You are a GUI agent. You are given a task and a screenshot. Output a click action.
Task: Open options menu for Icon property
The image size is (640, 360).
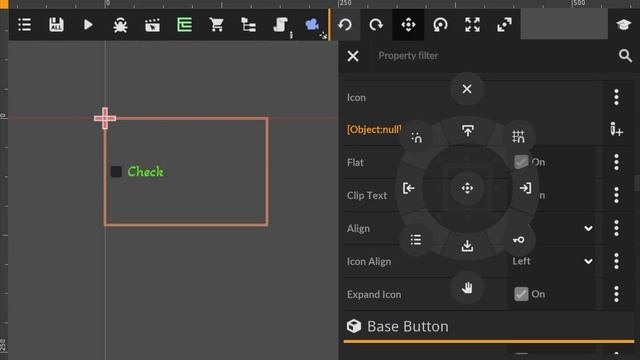point(616,97)
